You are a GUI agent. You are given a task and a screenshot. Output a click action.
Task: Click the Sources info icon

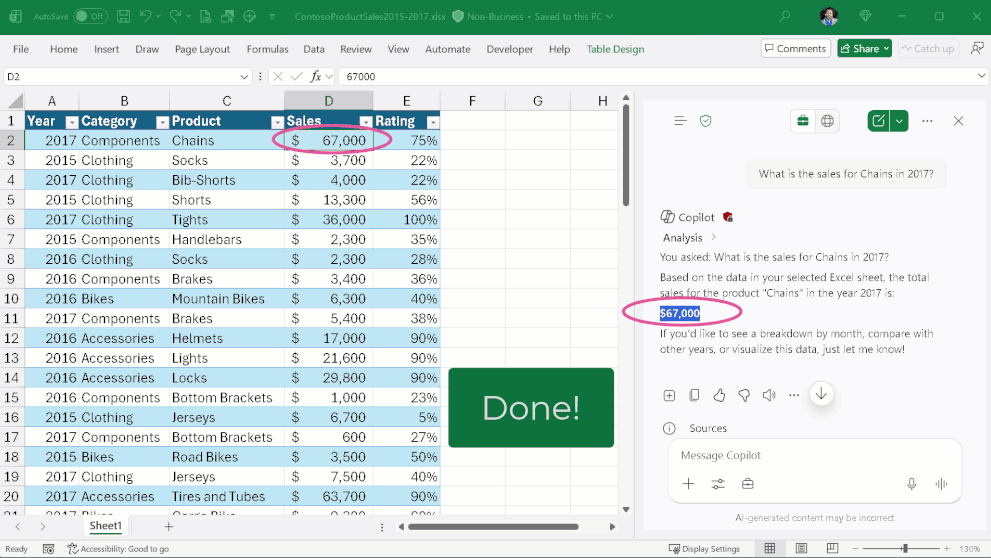(x=669, y=428)
